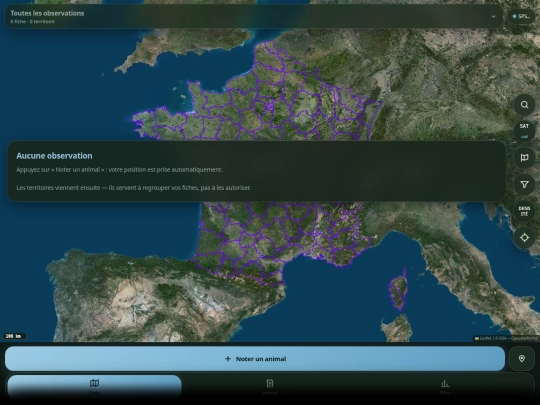Open the map search magnifier button
This screenshot has height=405, width=540.
(x=524, y=105)
